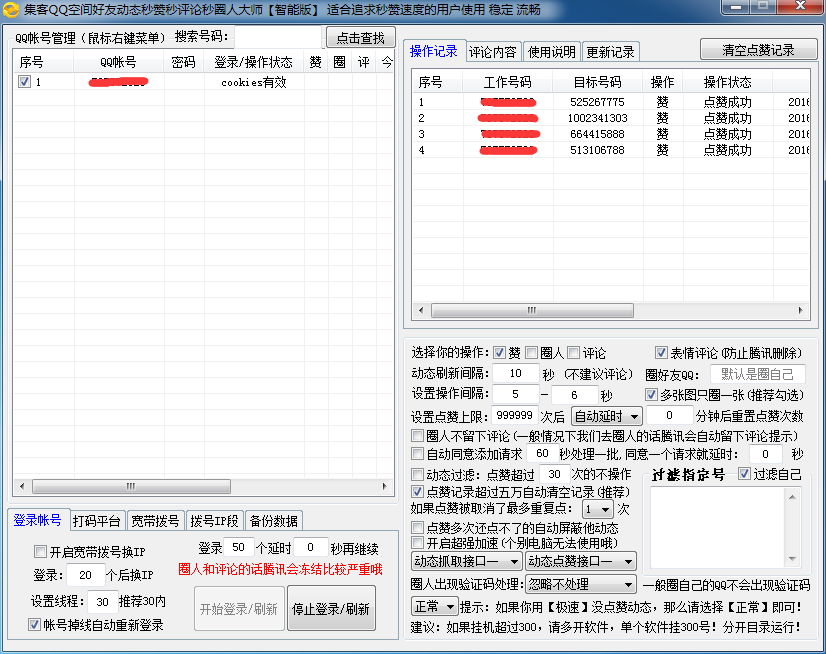Open the 正常 mode dropdown
This screenshot has height=654, width=826.
pyautogui.click(x=435, y=607)
